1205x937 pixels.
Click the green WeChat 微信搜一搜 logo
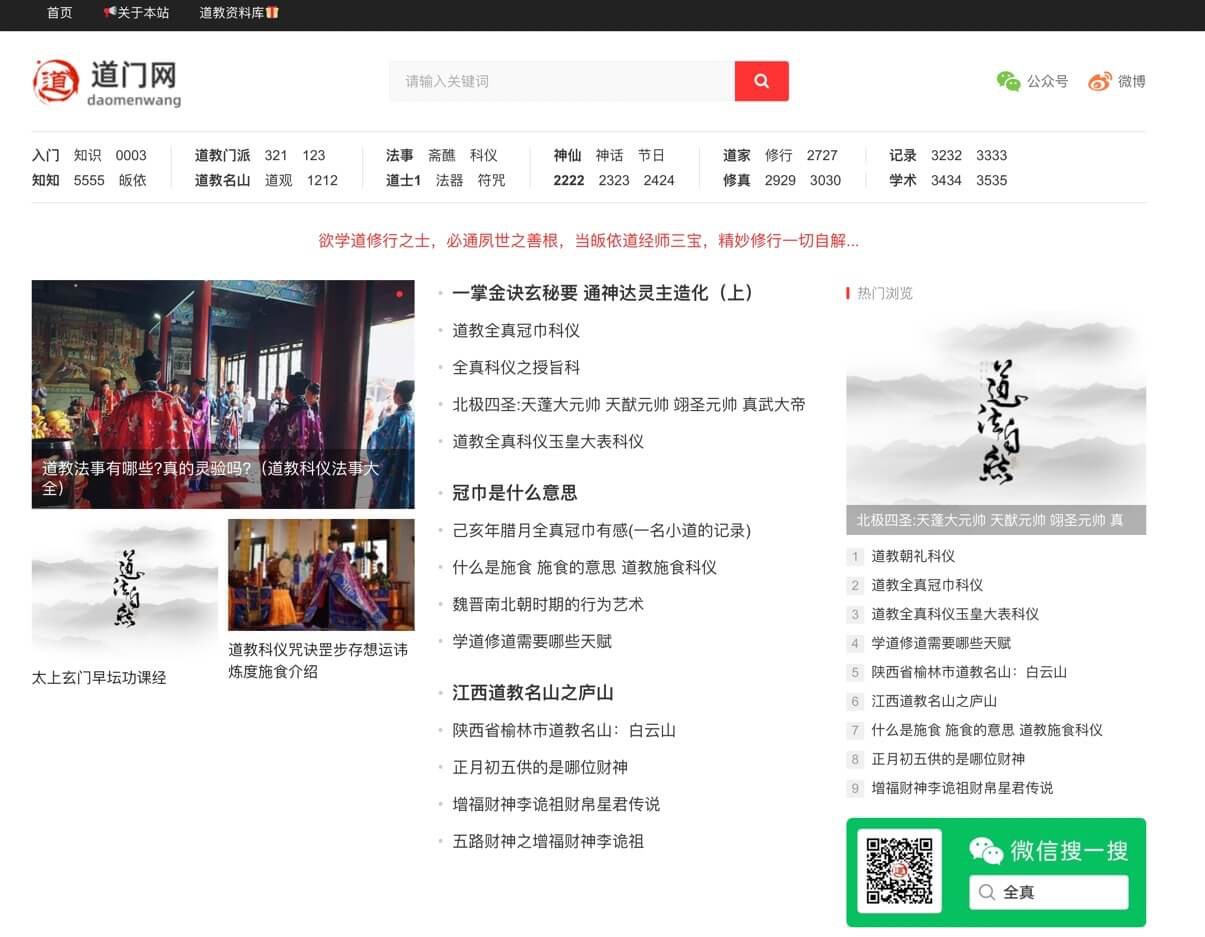[986, 851]
